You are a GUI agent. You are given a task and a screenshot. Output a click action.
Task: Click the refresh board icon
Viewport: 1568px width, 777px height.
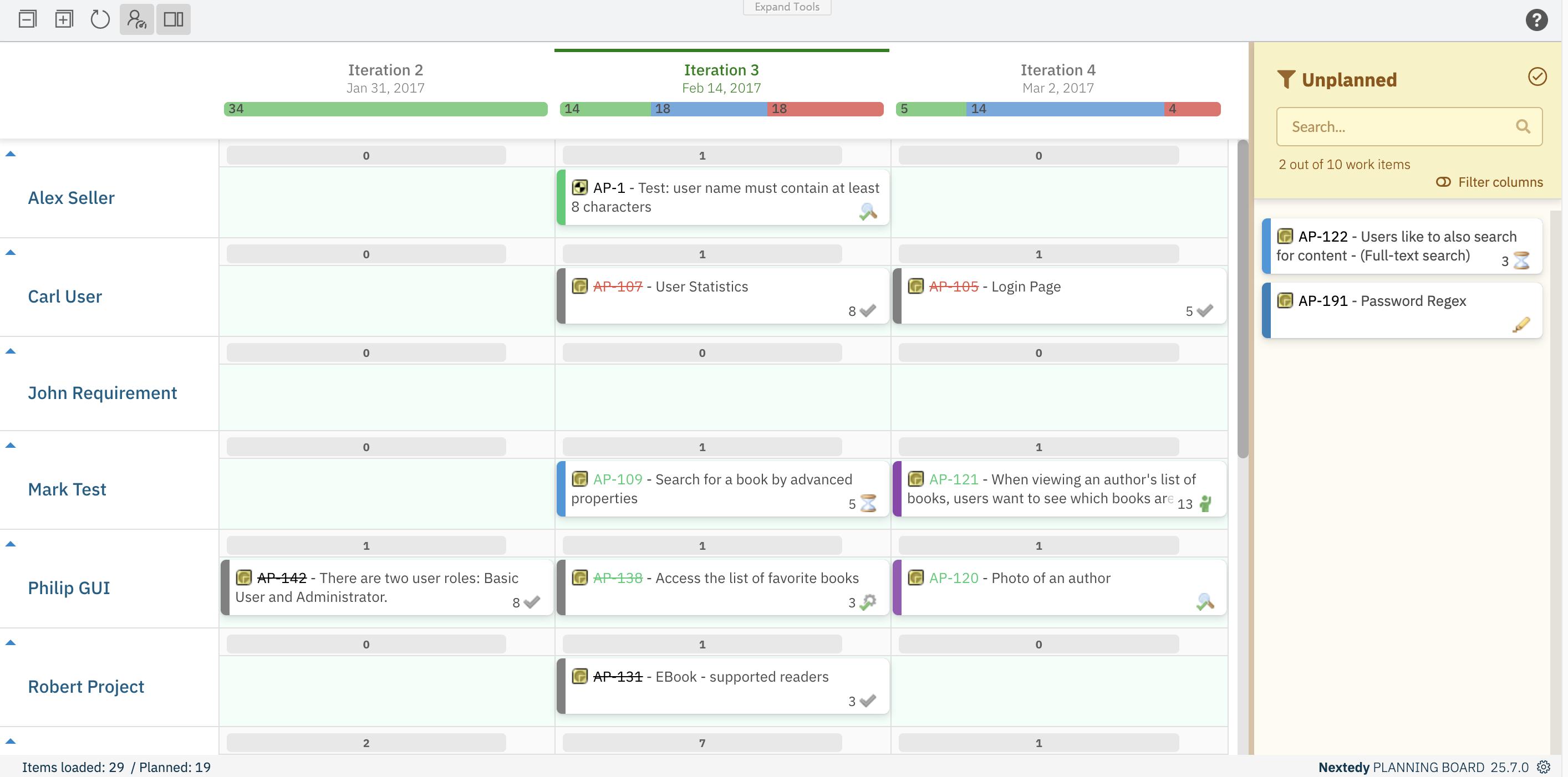point(100,19)
